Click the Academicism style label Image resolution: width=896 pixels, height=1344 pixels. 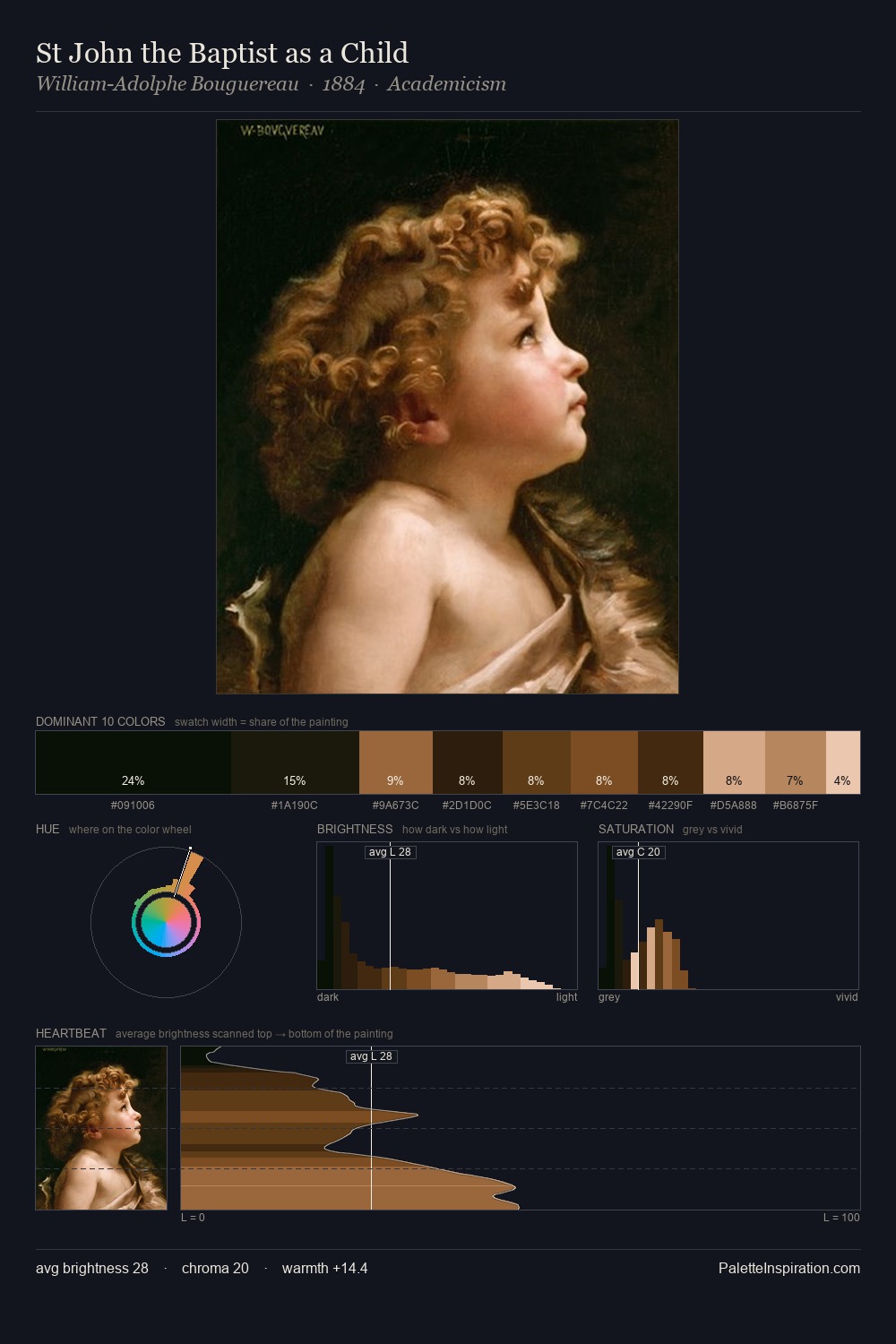pos(446,84)
